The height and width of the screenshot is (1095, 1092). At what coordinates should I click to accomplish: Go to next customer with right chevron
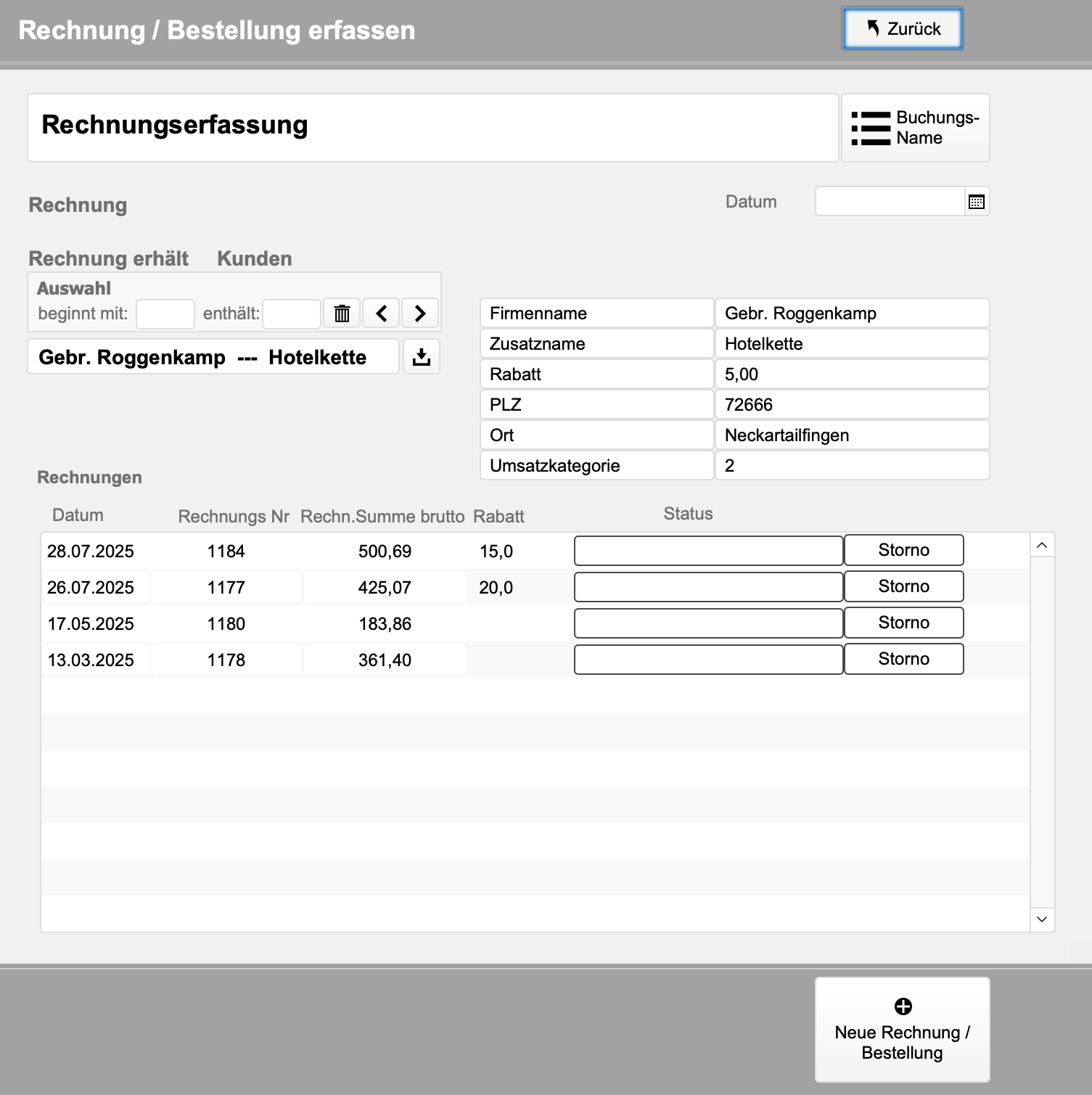[420, 313]
